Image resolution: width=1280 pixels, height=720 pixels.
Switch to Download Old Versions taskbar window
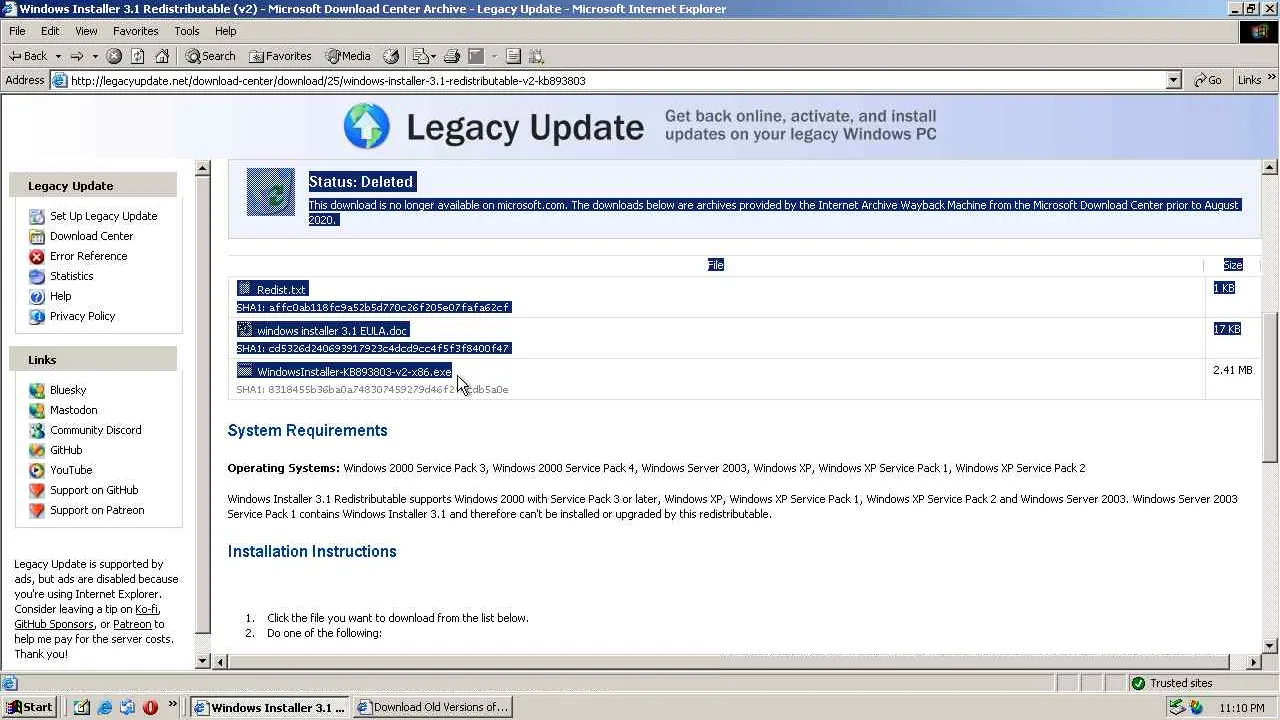pyautogui.click(x=432, y=707)
